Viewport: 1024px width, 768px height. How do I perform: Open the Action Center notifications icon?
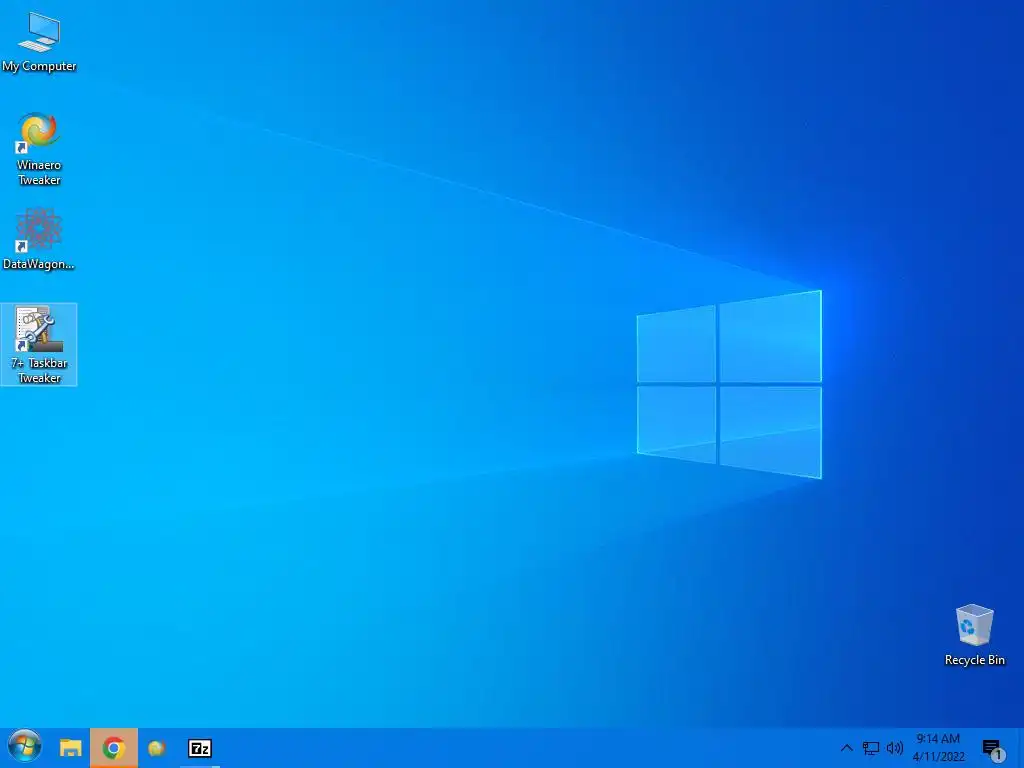click(993, 748)
